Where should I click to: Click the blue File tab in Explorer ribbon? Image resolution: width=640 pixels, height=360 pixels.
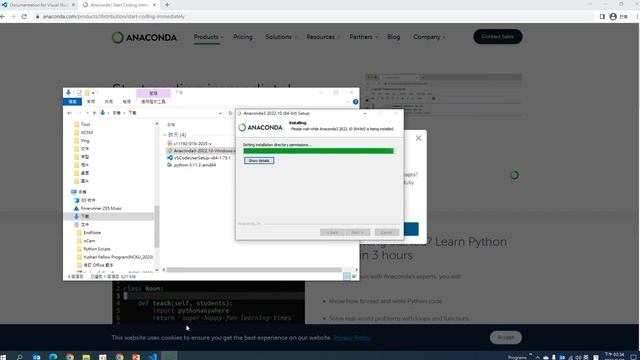click(x=72, y=102)
